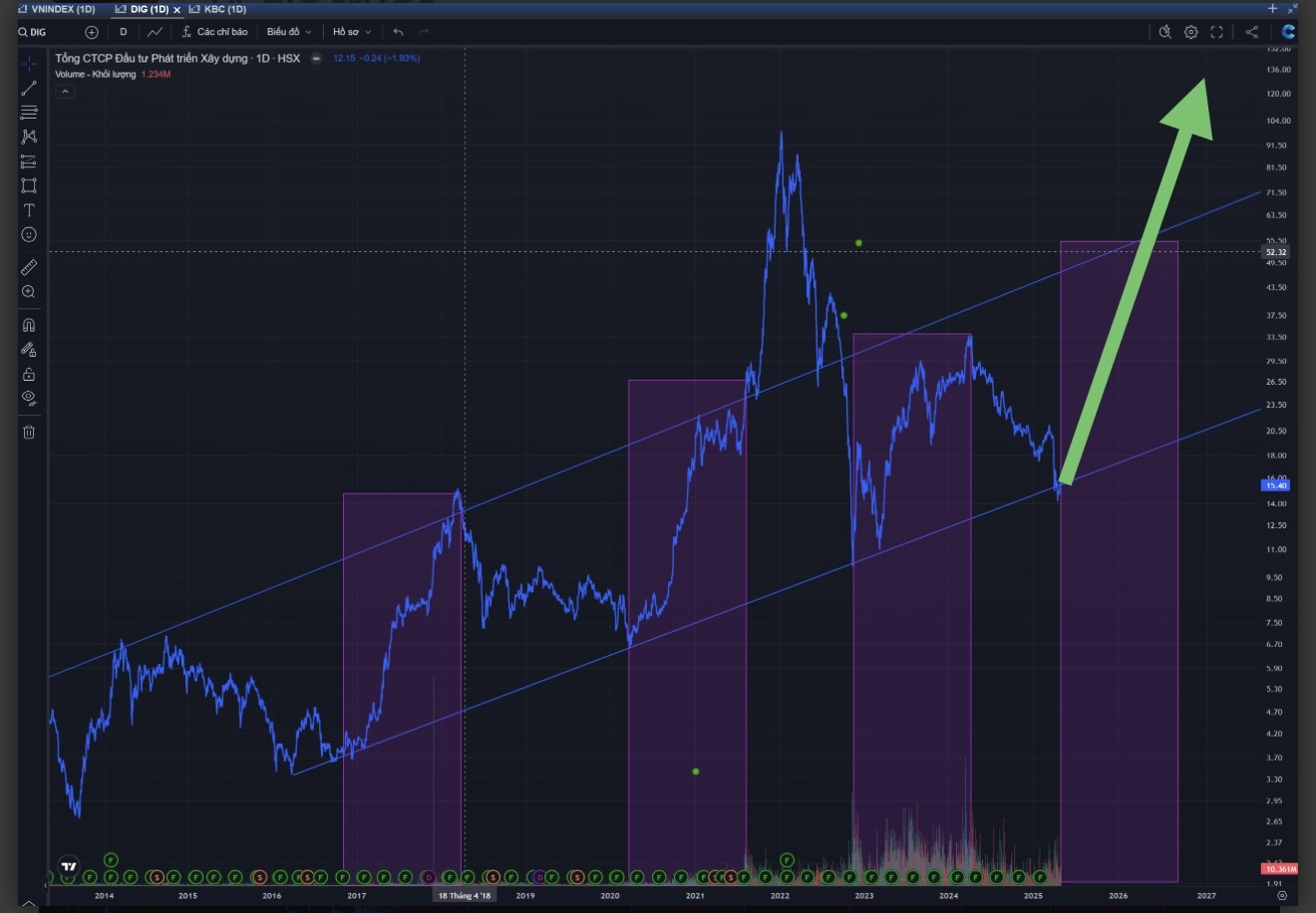
Task: Click the 33.50 price scale value
Action: pyautogui.click(x=1276, y=338)
